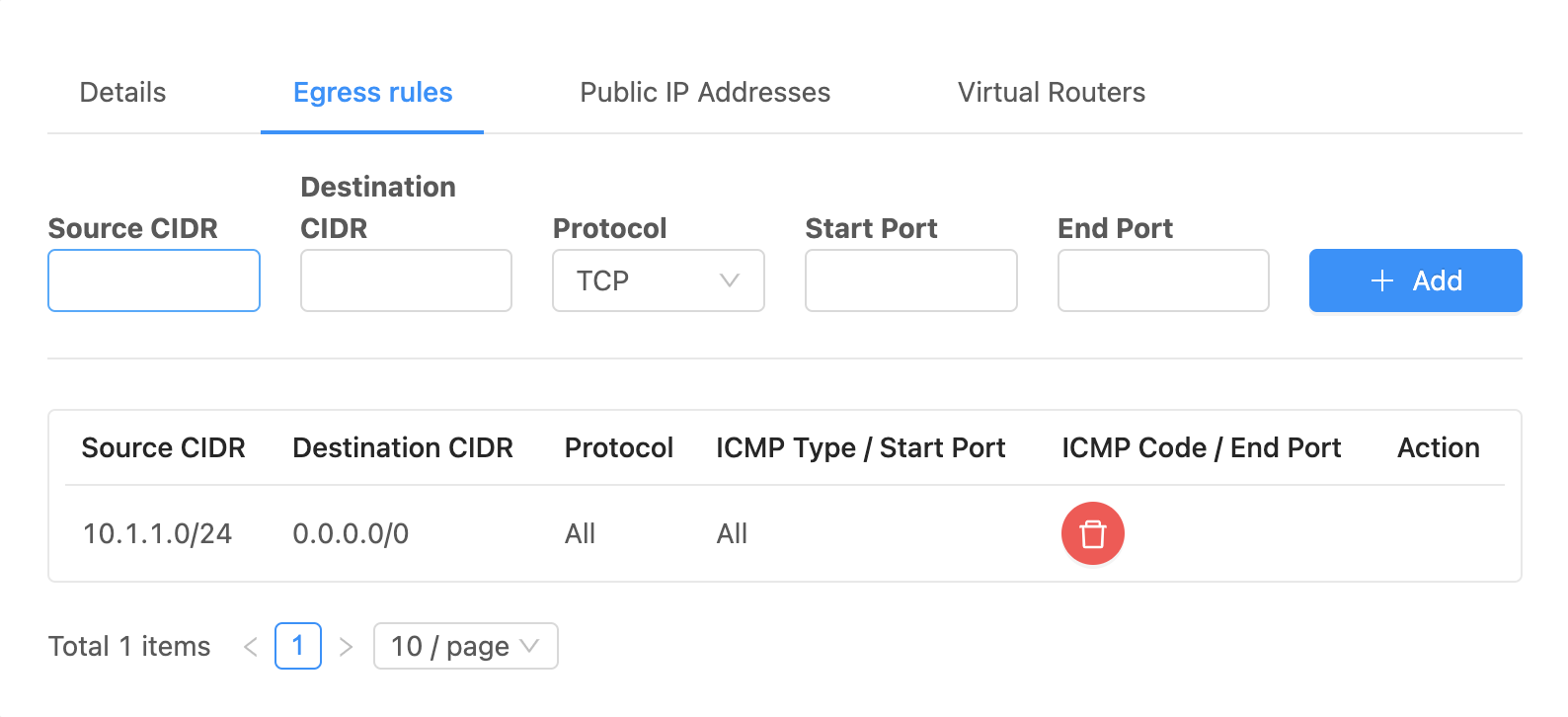Image resolution: width=1568 pixels, height=717 pixels.
Task: Focus the Source CIDR input field
Action: coord(154,280)
